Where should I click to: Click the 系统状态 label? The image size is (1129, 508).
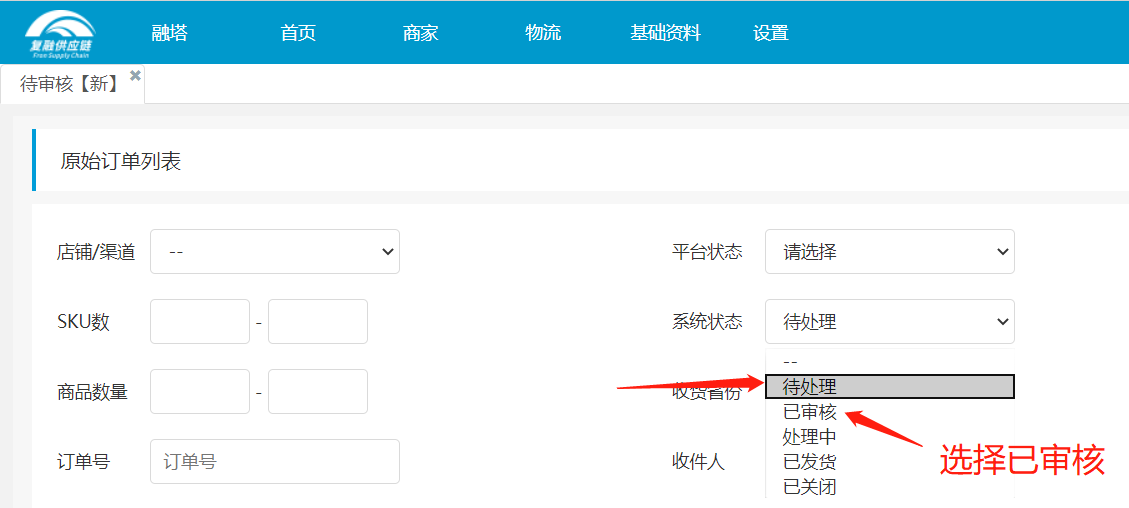(707, 322)
